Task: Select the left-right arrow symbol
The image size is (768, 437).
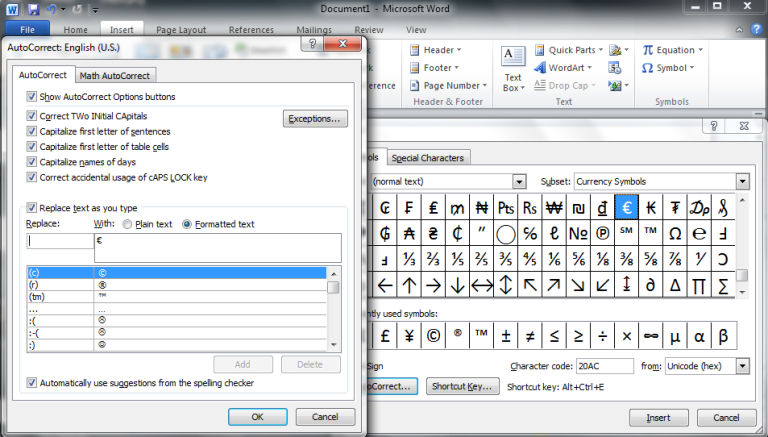Action: (x=481, y=285)
